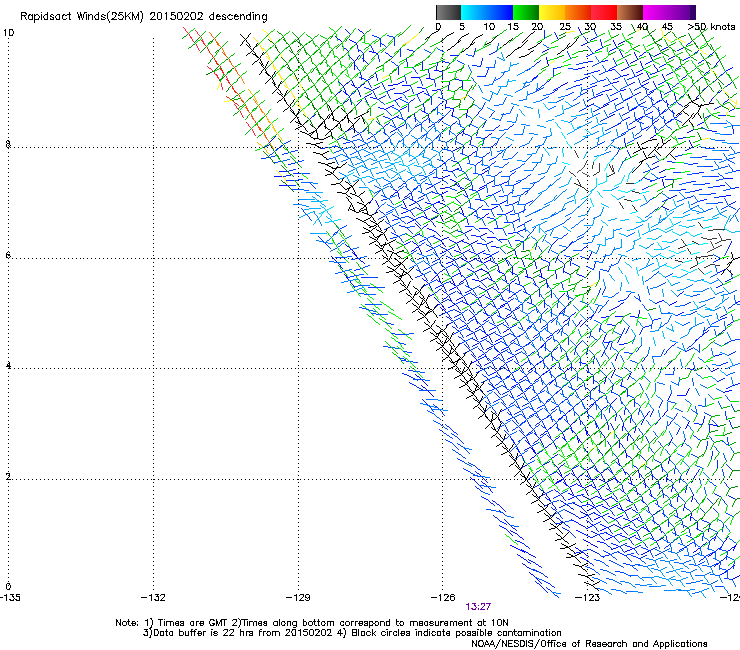The height and width of the screenshot is (650, 740).
Task: Click the '-129' longitude axis label
Action: (x=298, y=598)
